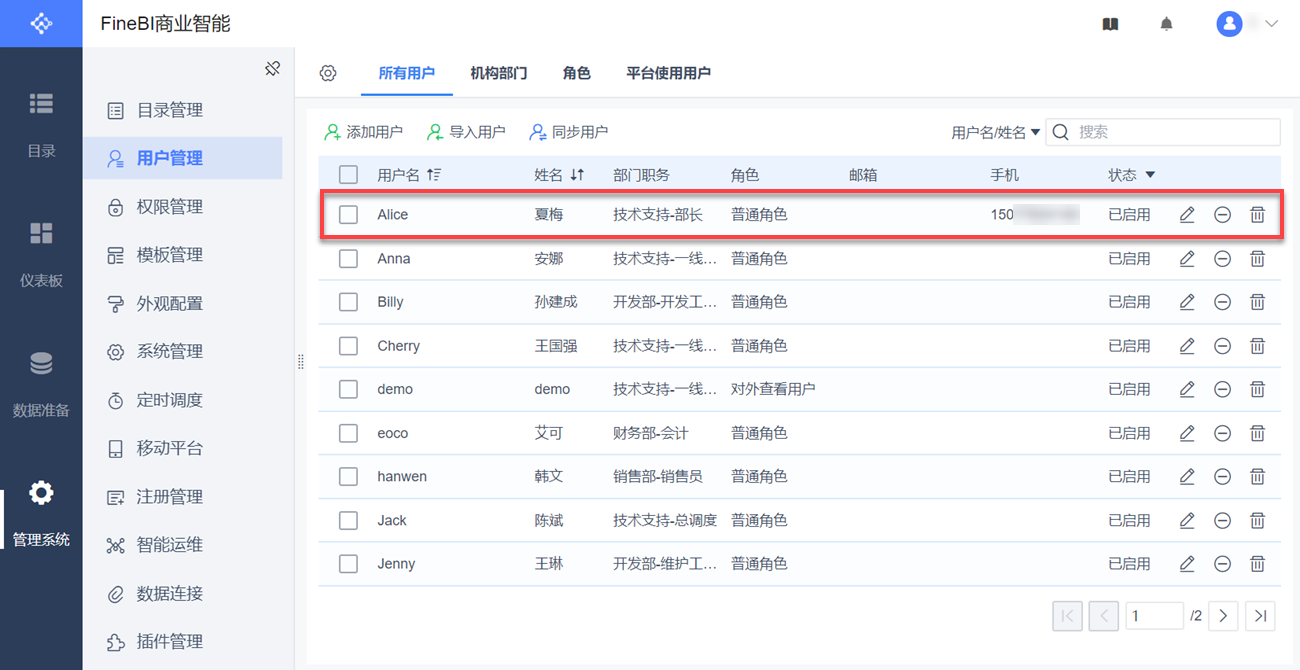The width and height of the screenshot is (1300, 670).
Task: Click the 添加用户 button
Action: coord(363,132)
